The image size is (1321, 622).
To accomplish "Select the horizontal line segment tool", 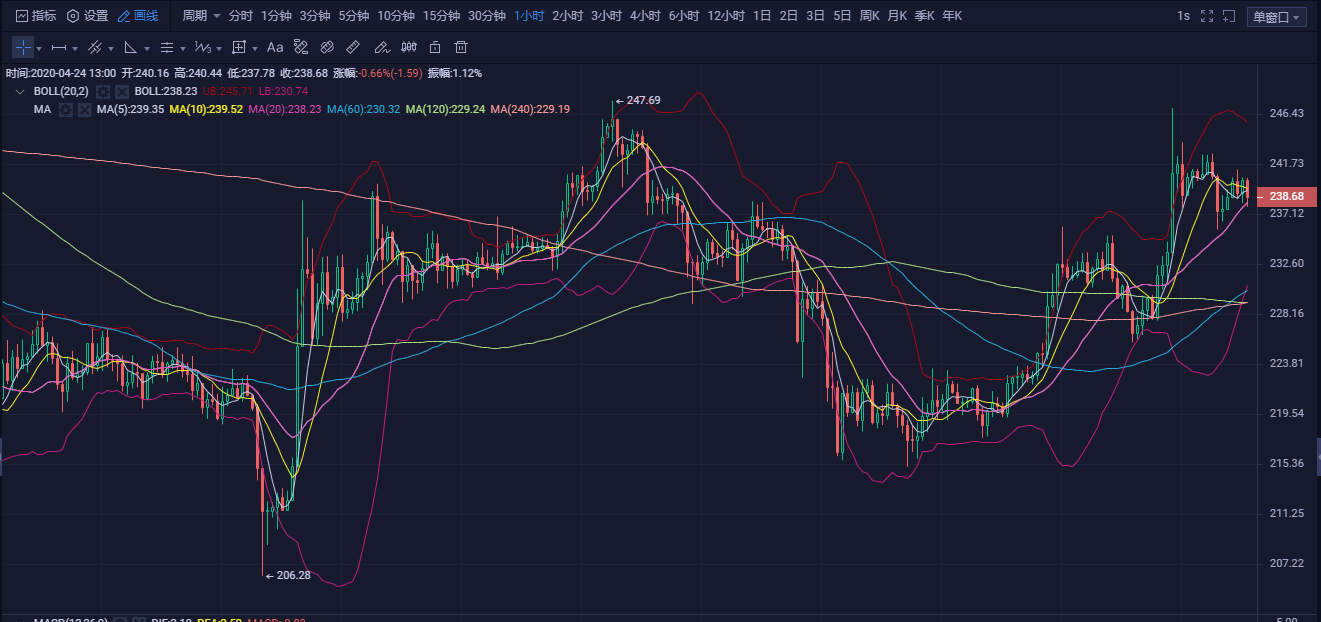I will [59, 47].
